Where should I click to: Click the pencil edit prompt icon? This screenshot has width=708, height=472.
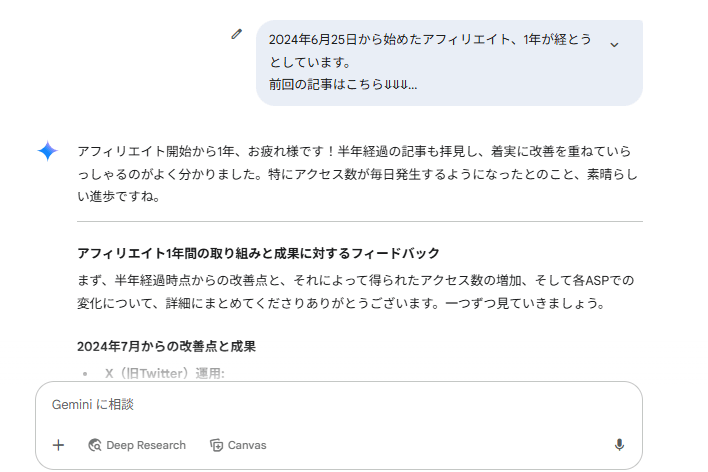click(x=236, y=34)
